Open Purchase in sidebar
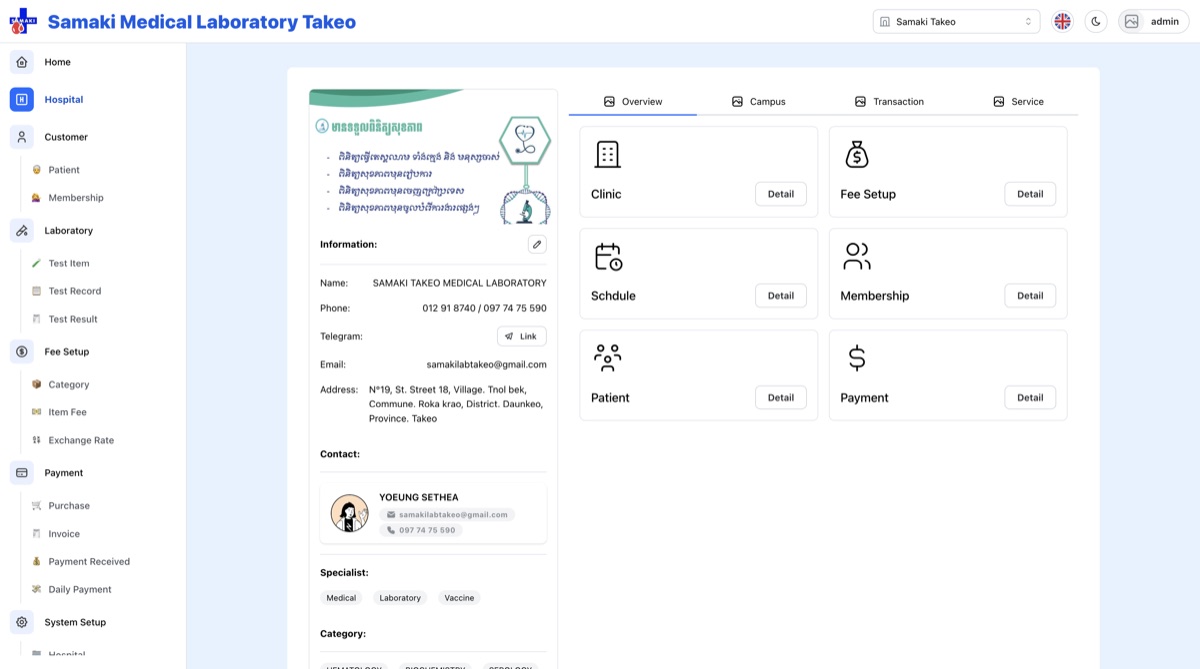Viewport: 1200px width, 669px height. click(68, 506)
